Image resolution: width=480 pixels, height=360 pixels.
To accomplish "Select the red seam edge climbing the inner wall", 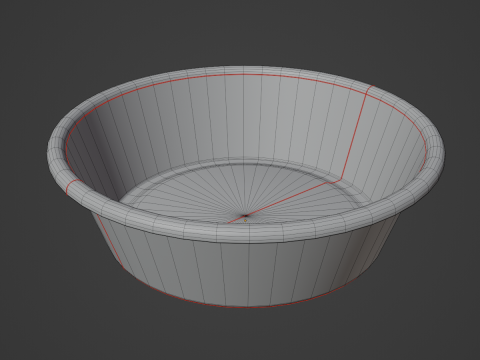I will tap(354, 137).
